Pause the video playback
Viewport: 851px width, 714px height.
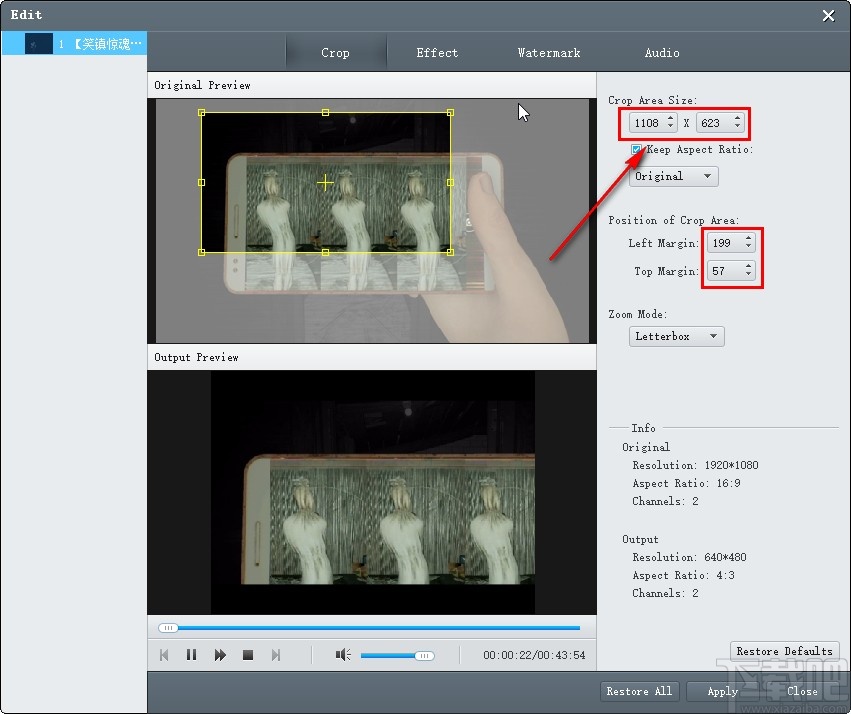point(192,655)
